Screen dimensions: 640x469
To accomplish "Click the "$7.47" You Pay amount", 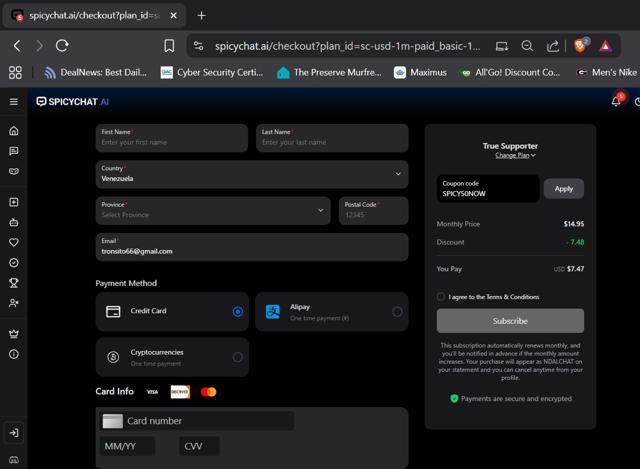I will point(575,269).
